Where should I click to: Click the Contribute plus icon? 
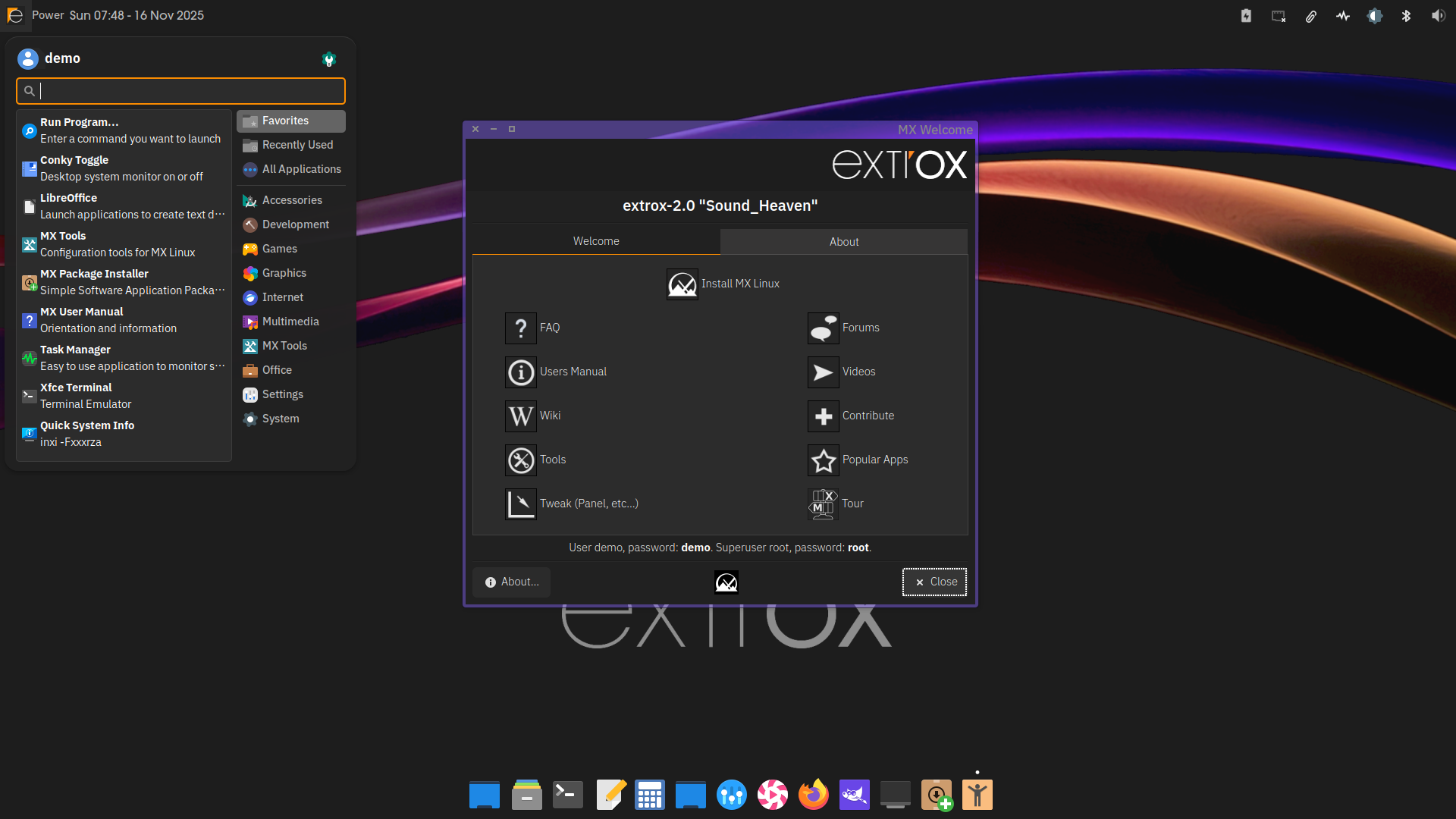tap(823, 416)
